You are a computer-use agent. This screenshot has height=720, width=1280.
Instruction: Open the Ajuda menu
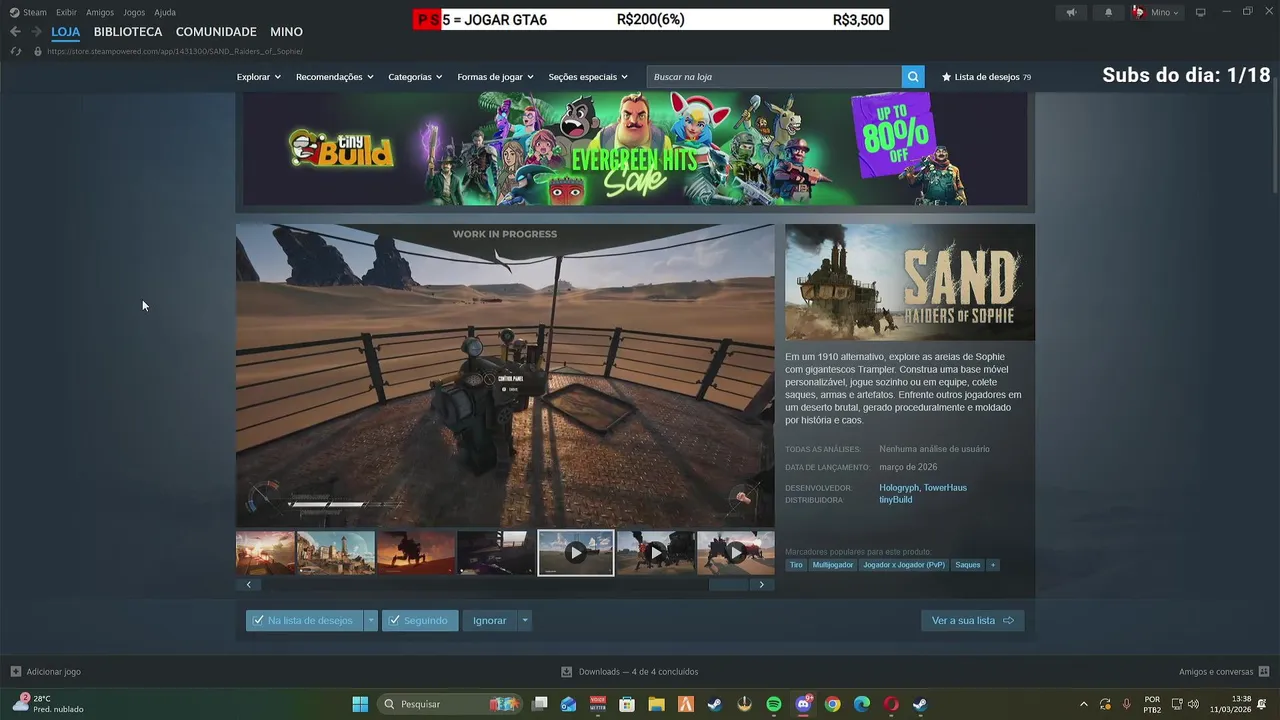coord(165,12)
